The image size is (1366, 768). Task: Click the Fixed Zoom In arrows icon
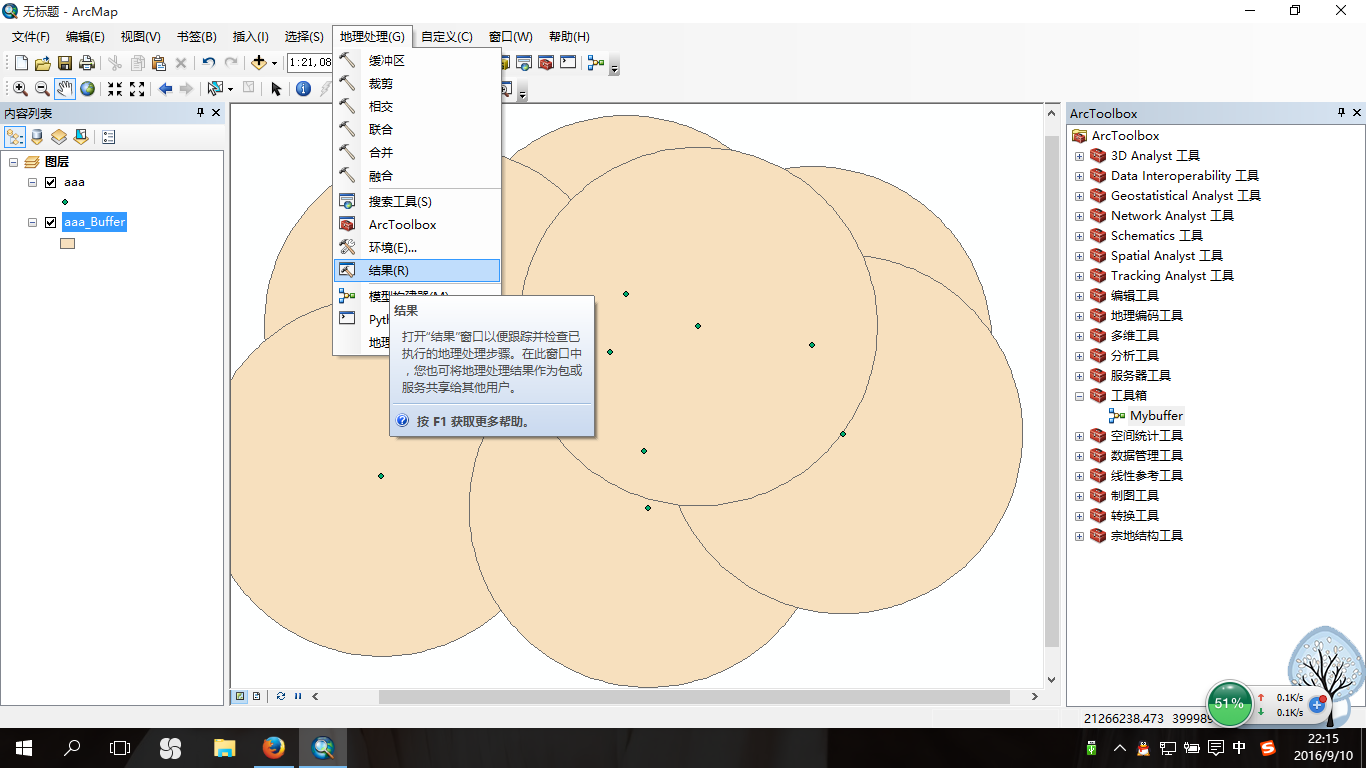115,89
